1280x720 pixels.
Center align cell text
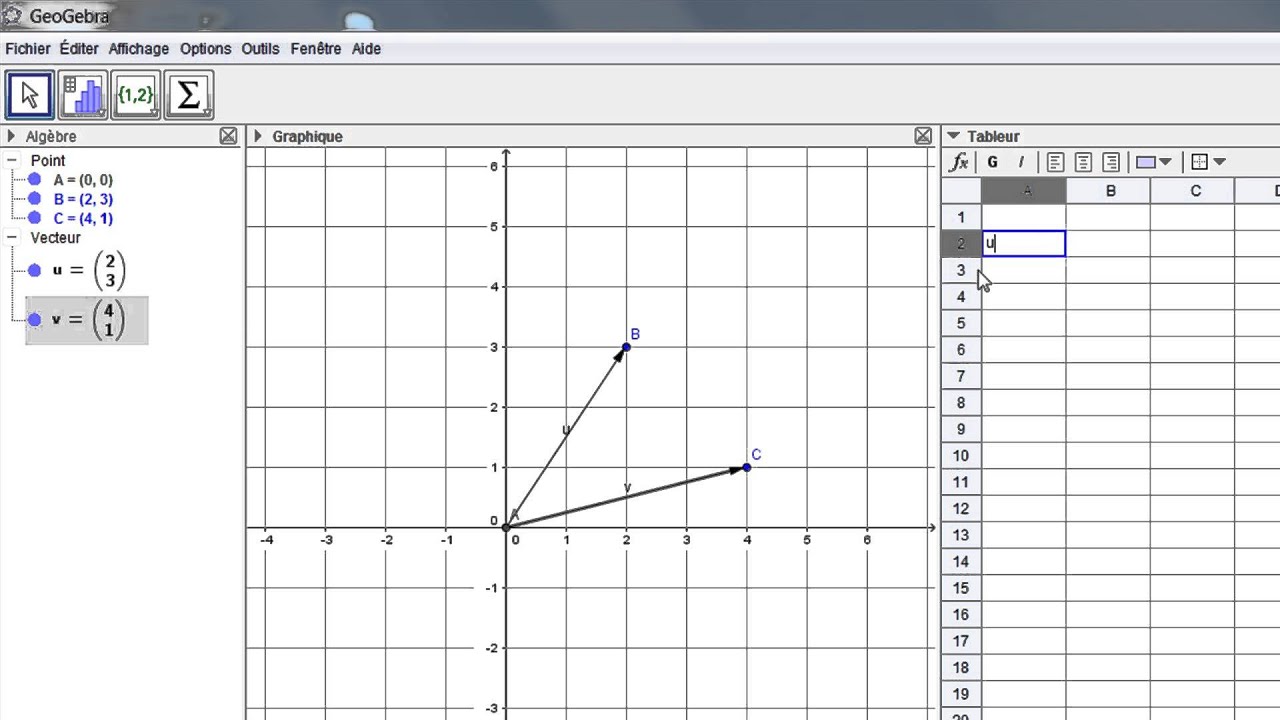click(x=1083, y=162)
